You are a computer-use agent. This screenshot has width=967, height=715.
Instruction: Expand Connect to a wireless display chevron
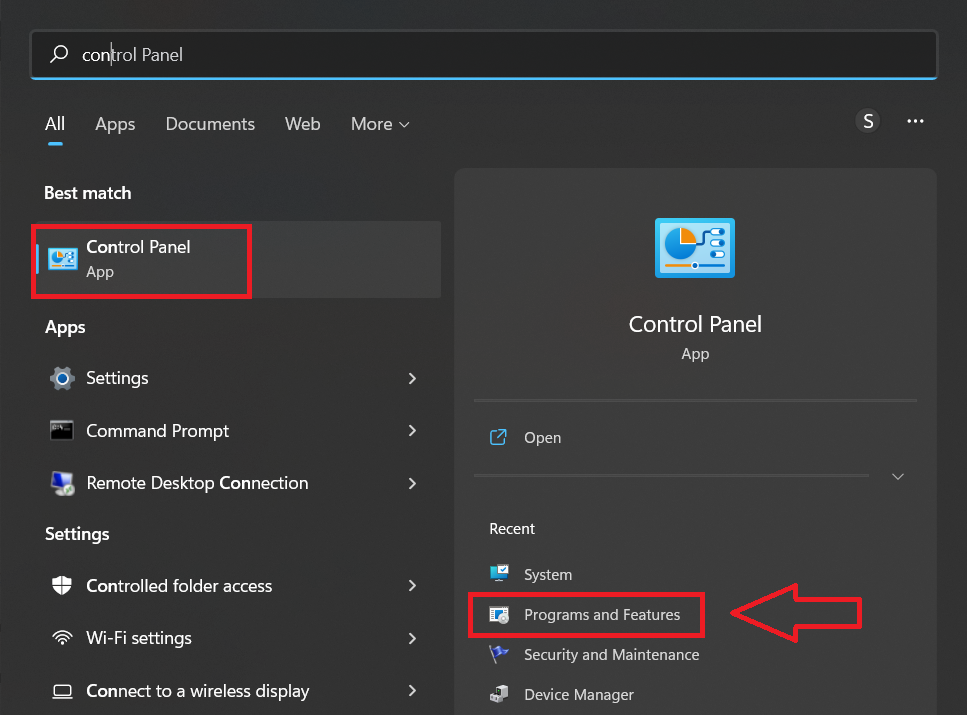413,691
